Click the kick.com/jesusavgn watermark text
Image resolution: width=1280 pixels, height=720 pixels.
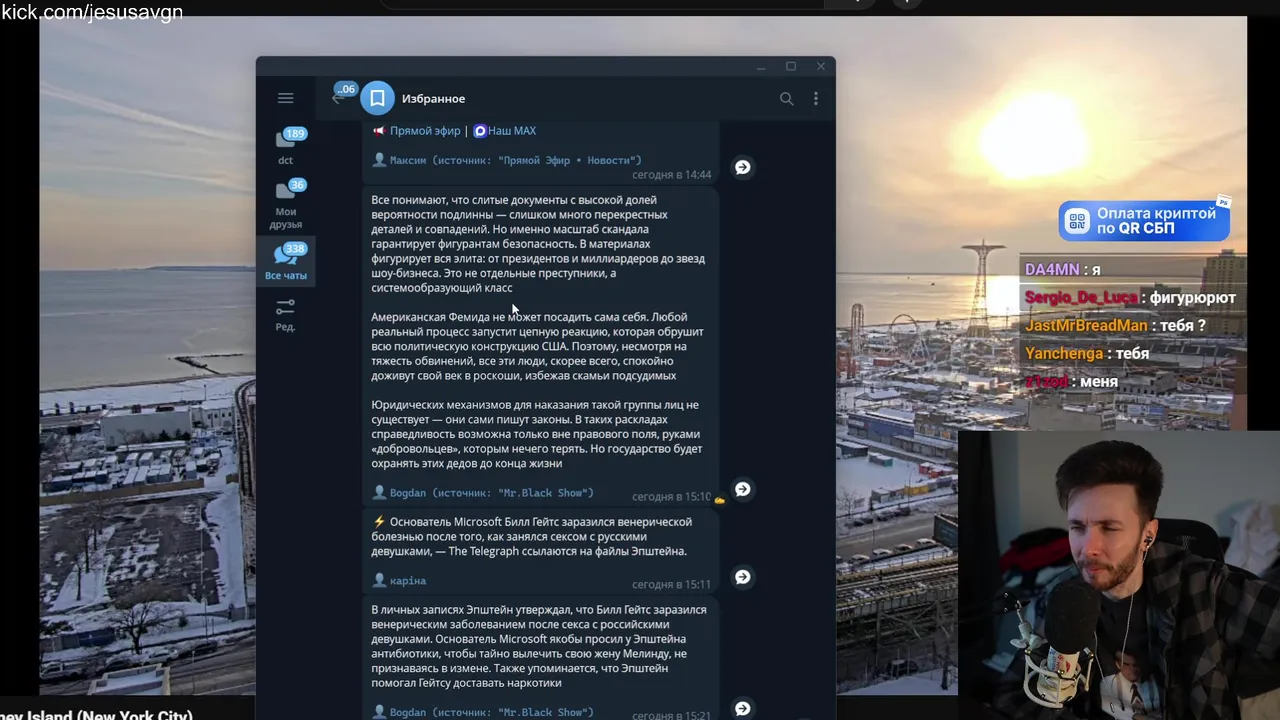click(92, 12)
